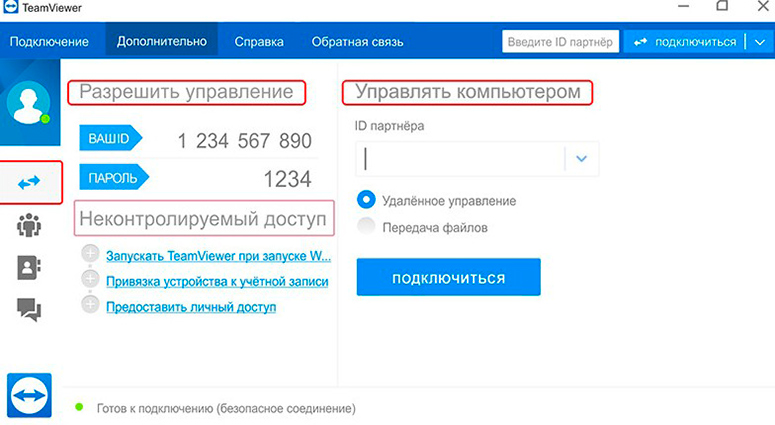
Task: Click the user profile avatar icon
Action: (29, 104)
